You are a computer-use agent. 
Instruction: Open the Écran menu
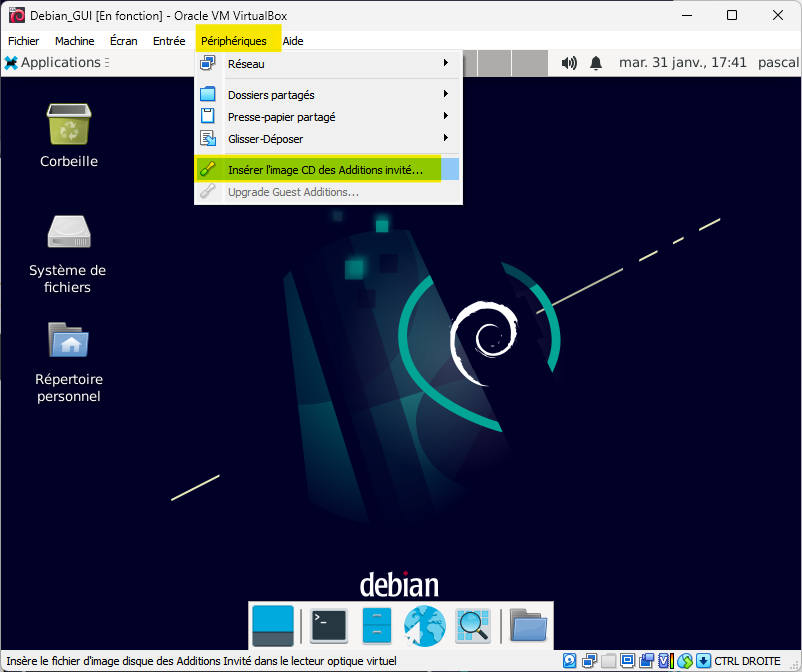point(124,41)
